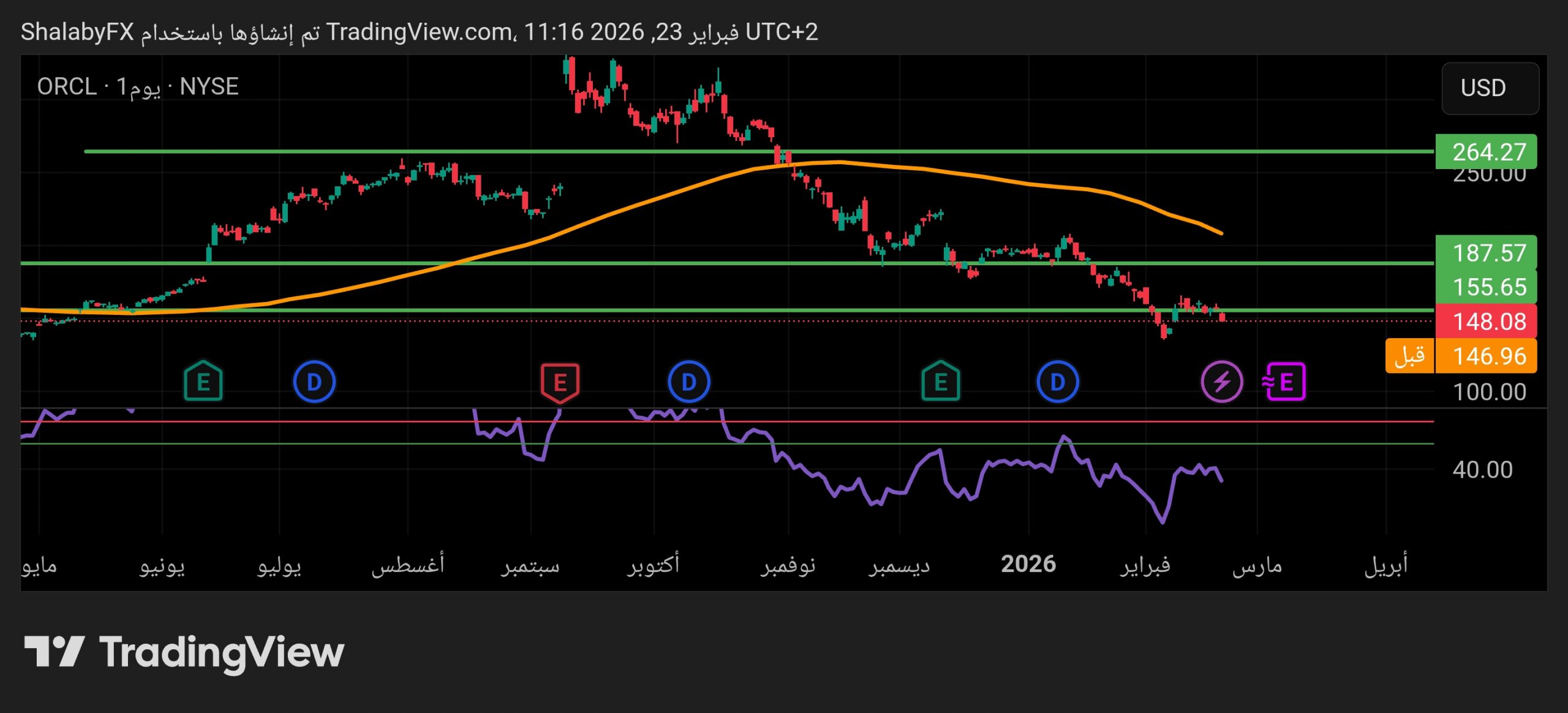Select the purple lightning event icon
1568x713 pixels.
click(1221, 381)
